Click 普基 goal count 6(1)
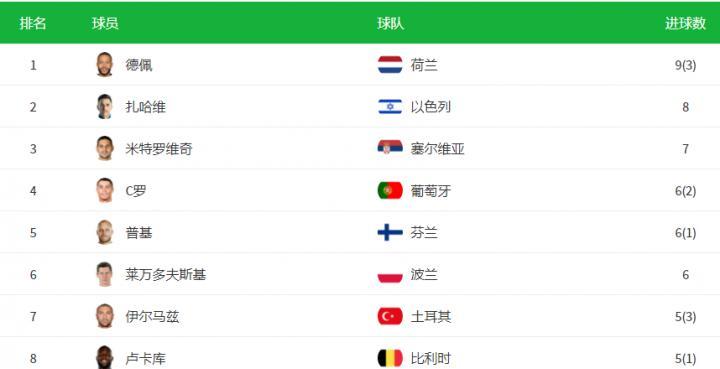 click(685, 233)
